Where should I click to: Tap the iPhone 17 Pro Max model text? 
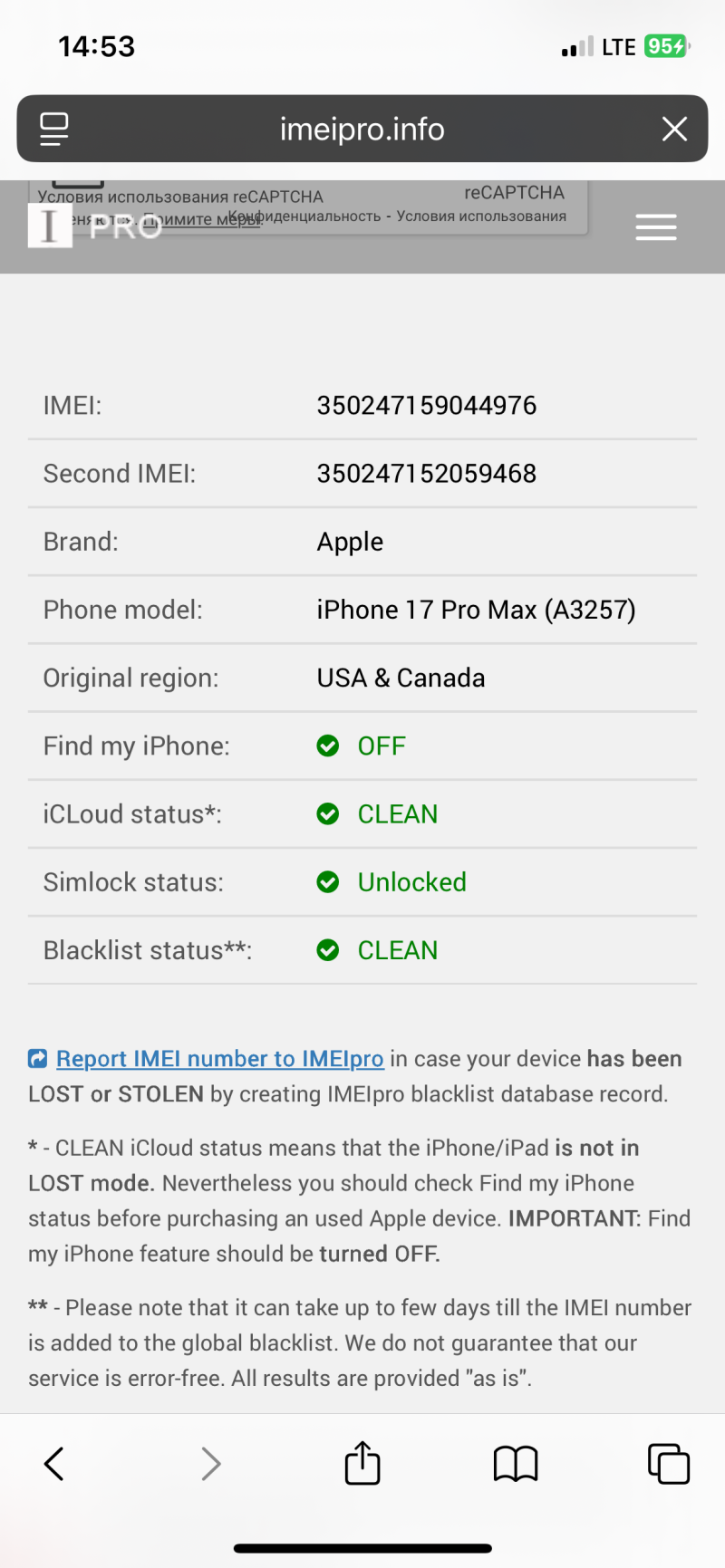(x=476, y=610)
